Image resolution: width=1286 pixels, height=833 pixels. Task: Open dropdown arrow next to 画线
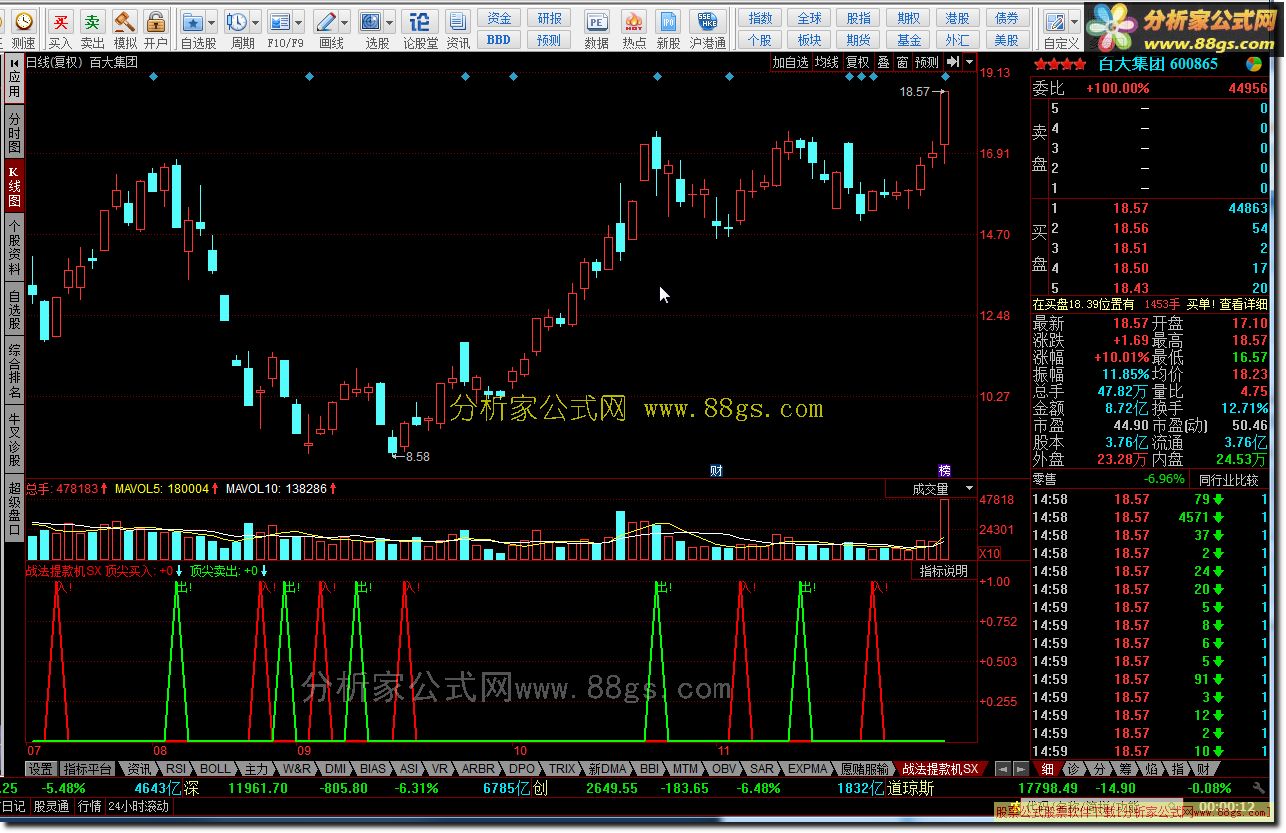coord(344,21)
